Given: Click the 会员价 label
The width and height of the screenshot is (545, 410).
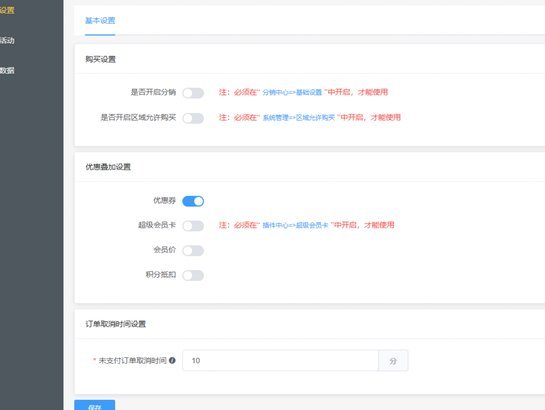Looking at the screenshot, I should point(164,250).
